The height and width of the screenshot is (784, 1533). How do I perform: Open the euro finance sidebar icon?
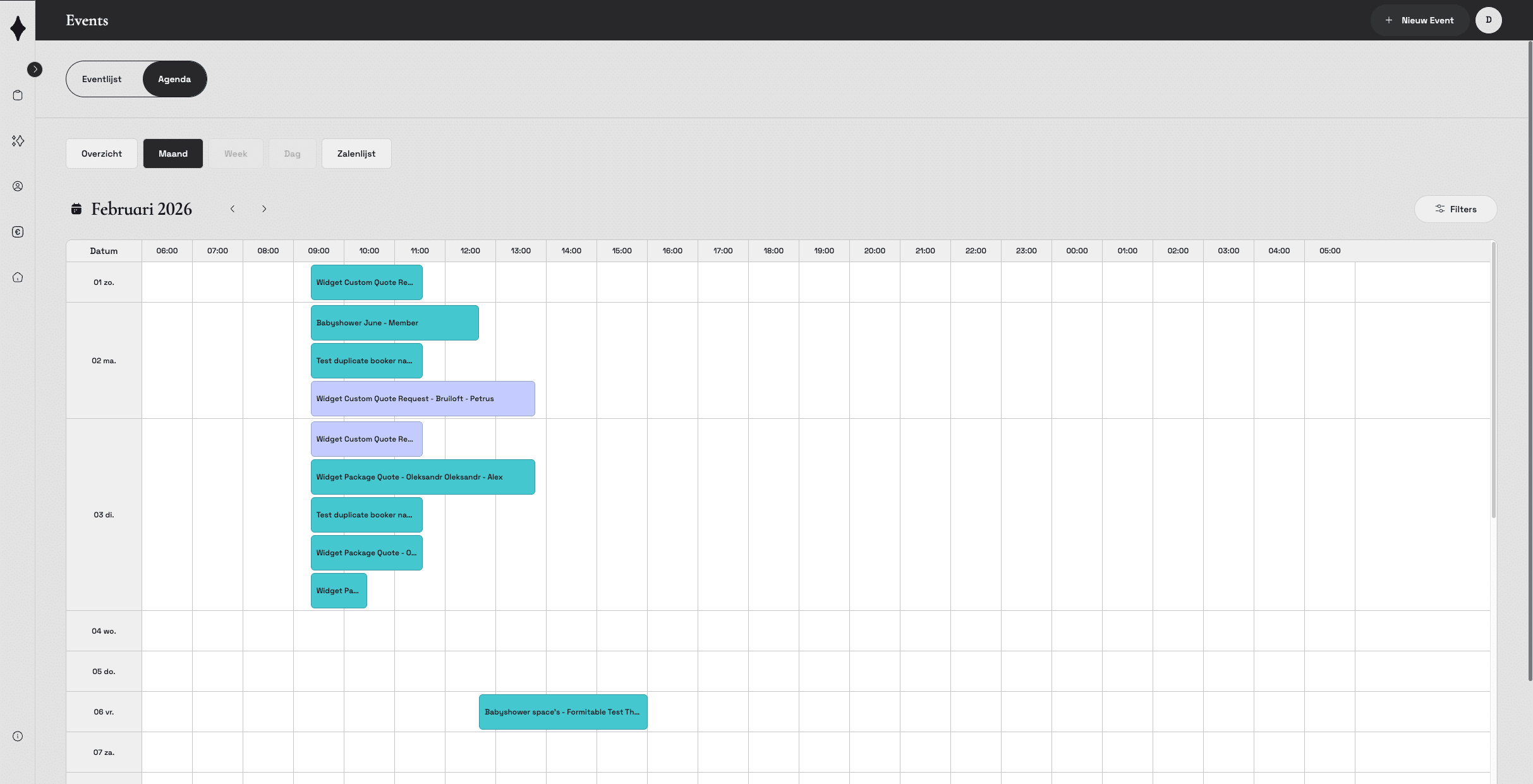(x=18, y=232)
